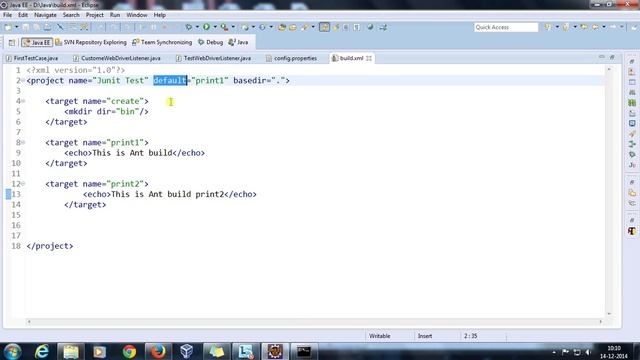The height and width of the screenshot is (360, 640).
Task: Collapse the print1 target fold on line 8
Action: point(23,142)
